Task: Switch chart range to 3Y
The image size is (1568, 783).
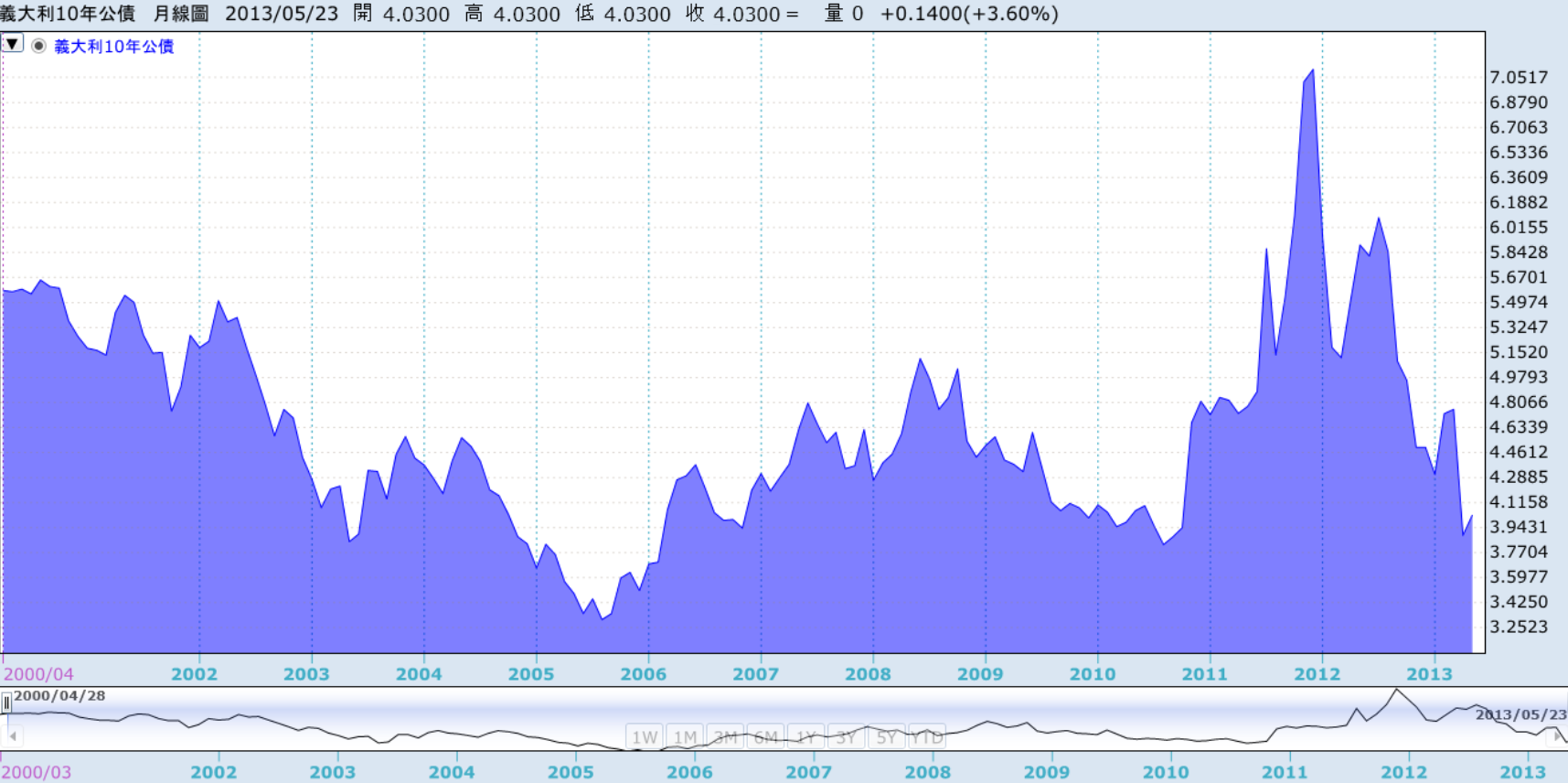Action: pyautogui.click(x=846, y=737)
